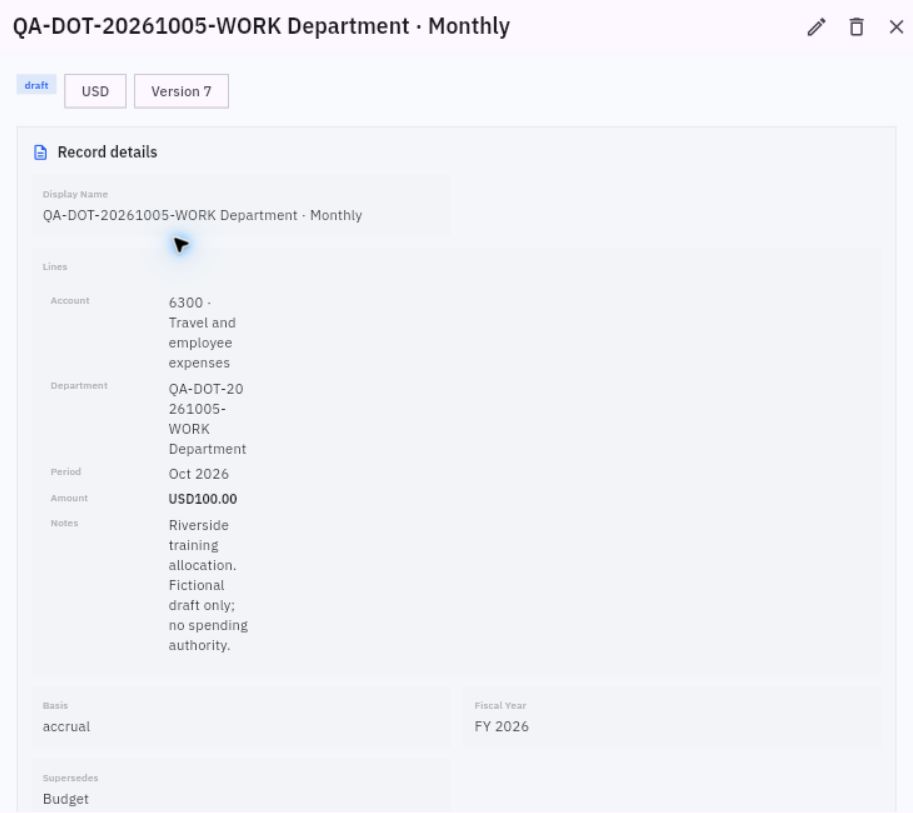Screen dimensions: 913x813
Task: Click the fiscal year value FY 2026
Action: tap(501, 727)
